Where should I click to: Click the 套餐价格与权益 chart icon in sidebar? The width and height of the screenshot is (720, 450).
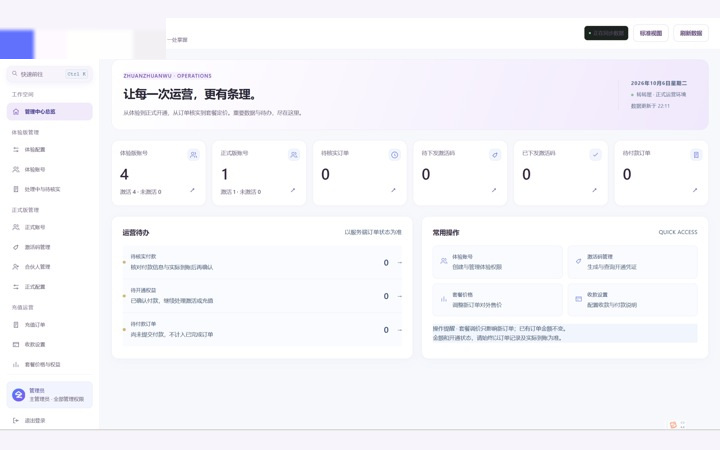[x=16, y=365]
